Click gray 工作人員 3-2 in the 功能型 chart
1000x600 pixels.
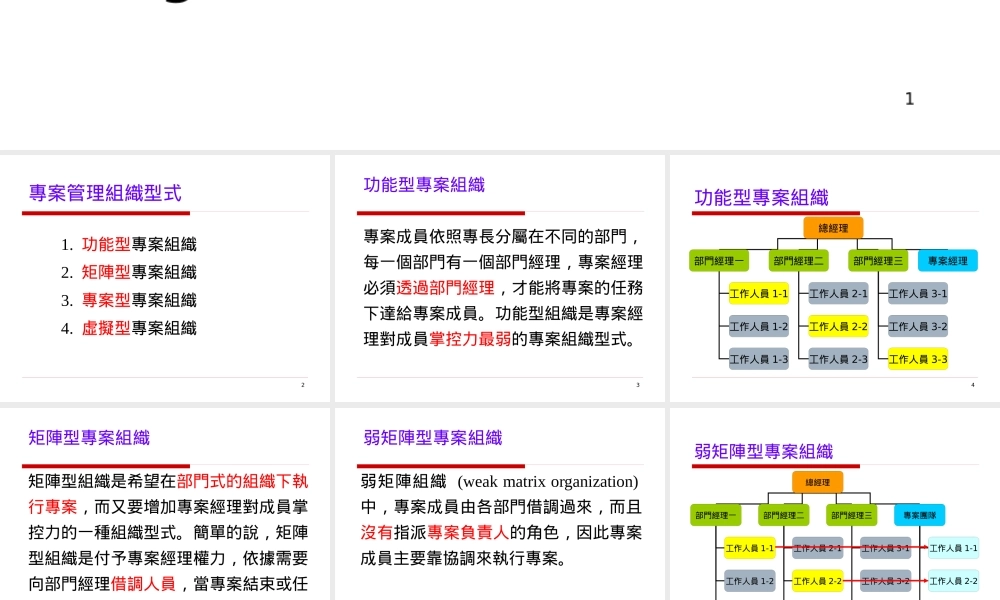tap(918, 326)
